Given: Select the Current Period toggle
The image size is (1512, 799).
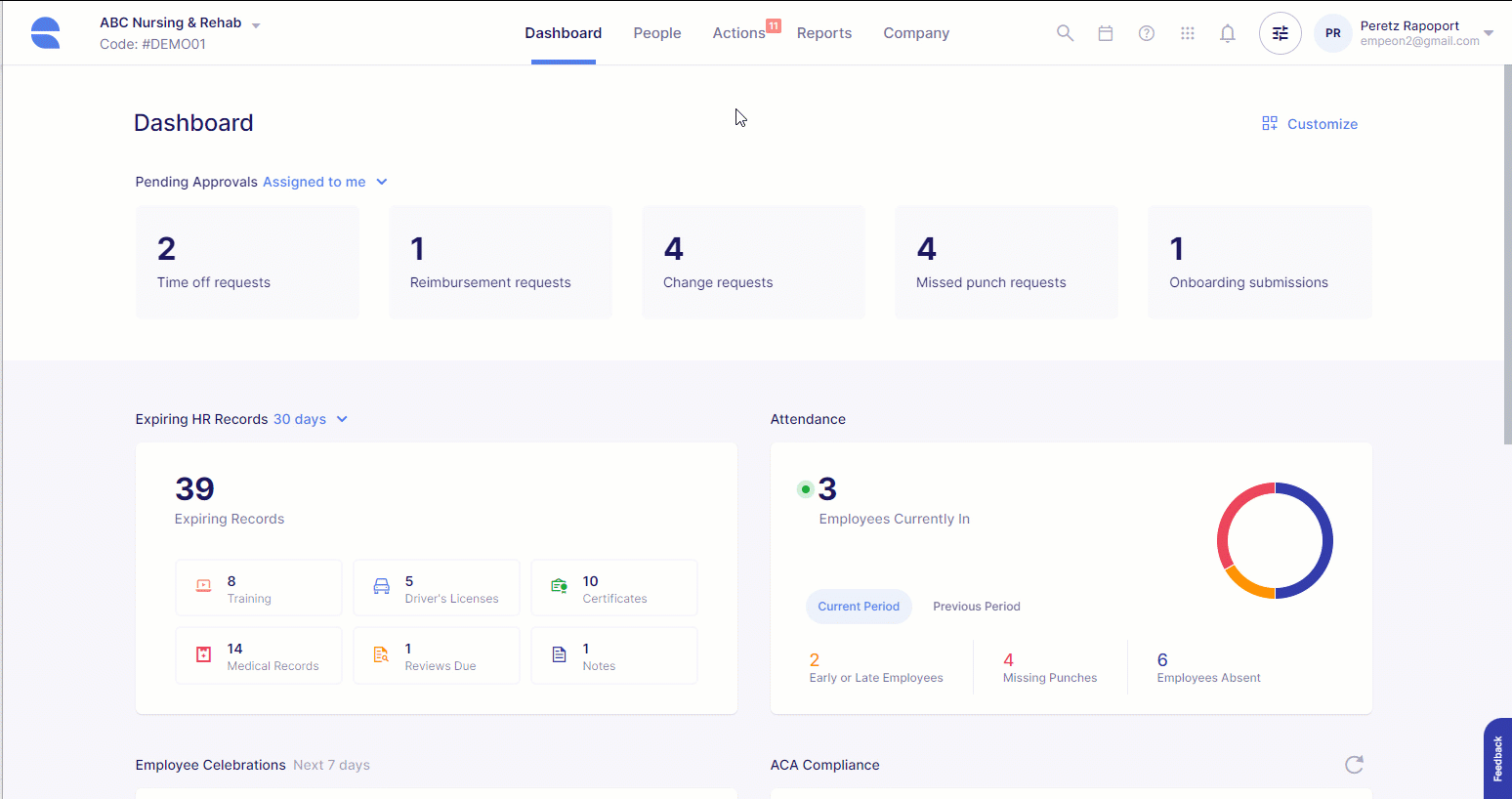Looking at the screenshot, I should point(859,607).
